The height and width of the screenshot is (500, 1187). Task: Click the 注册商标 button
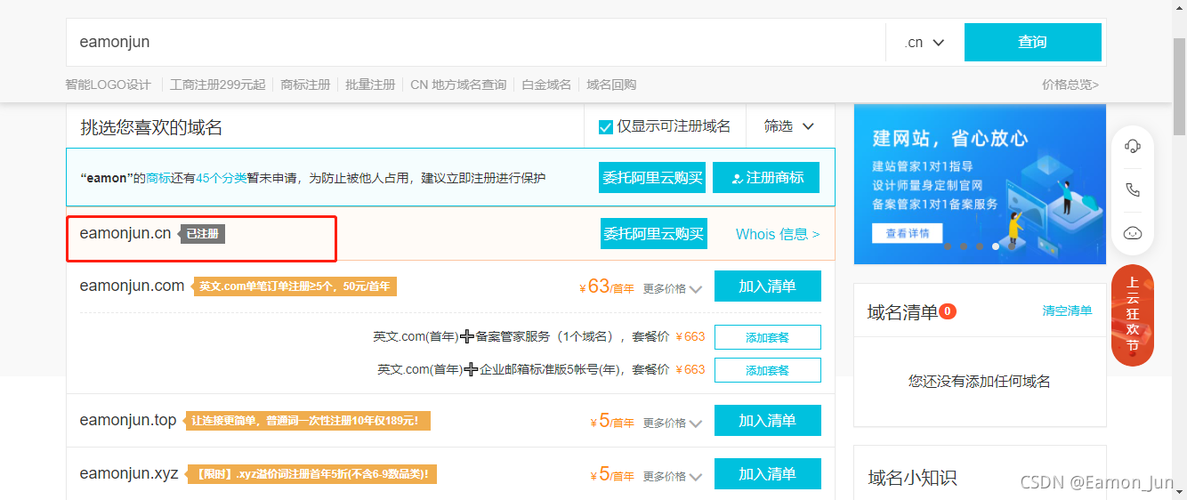tap(766, 177)
